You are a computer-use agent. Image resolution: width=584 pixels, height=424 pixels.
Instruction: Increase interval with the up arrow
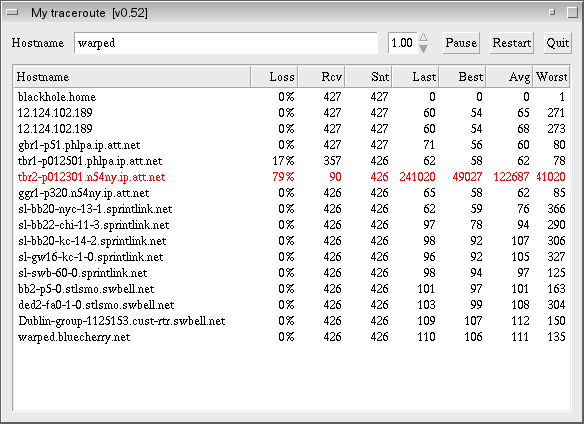(x=424, y=38)
